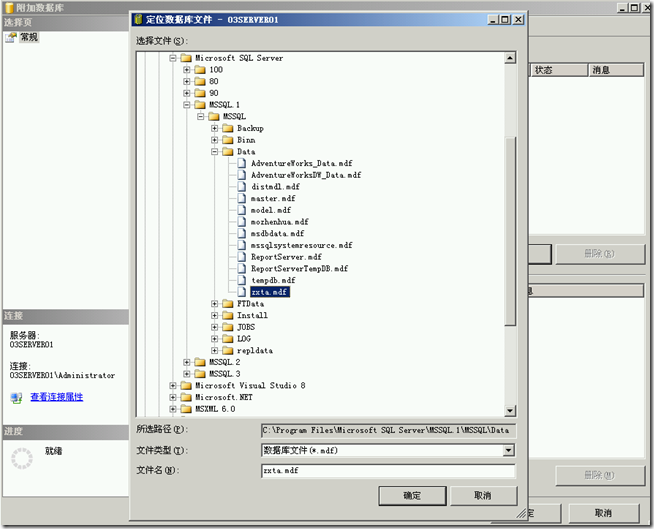Expand the 90 folder node

point(186,93)
